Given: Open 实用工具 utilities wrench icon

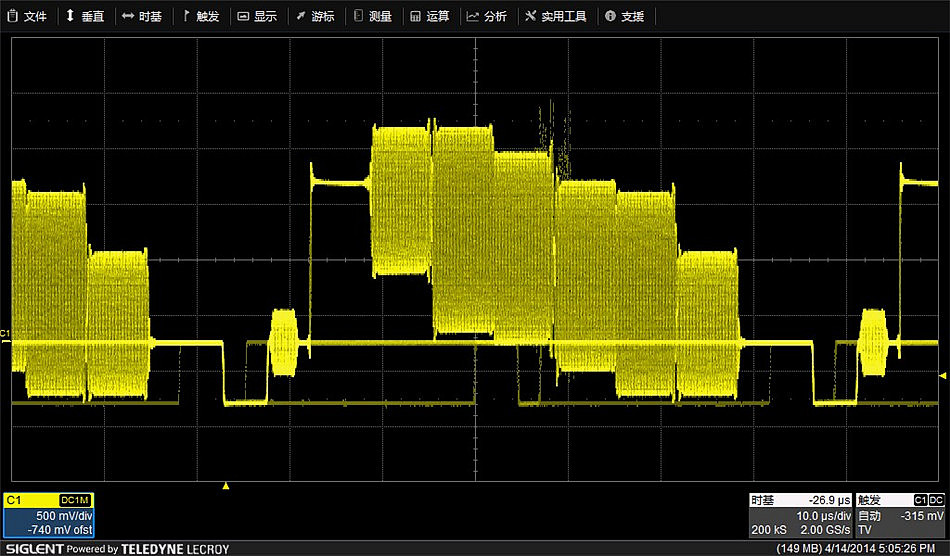Looking at the screenshot, I should [x=530, y=16].
